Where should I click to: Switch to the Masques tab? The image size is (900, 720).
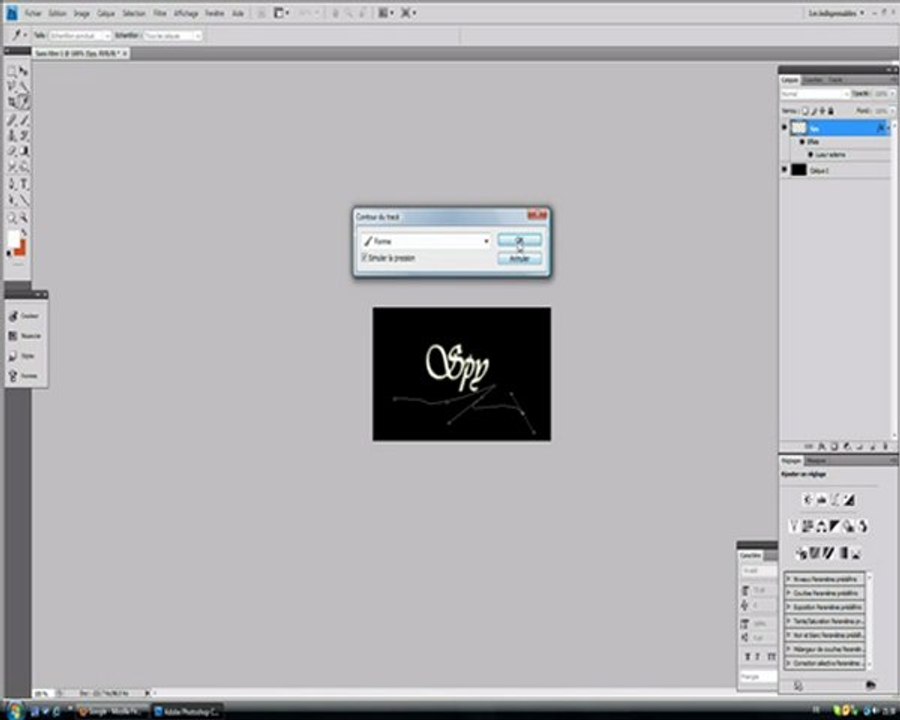click(x=816, y=460)
